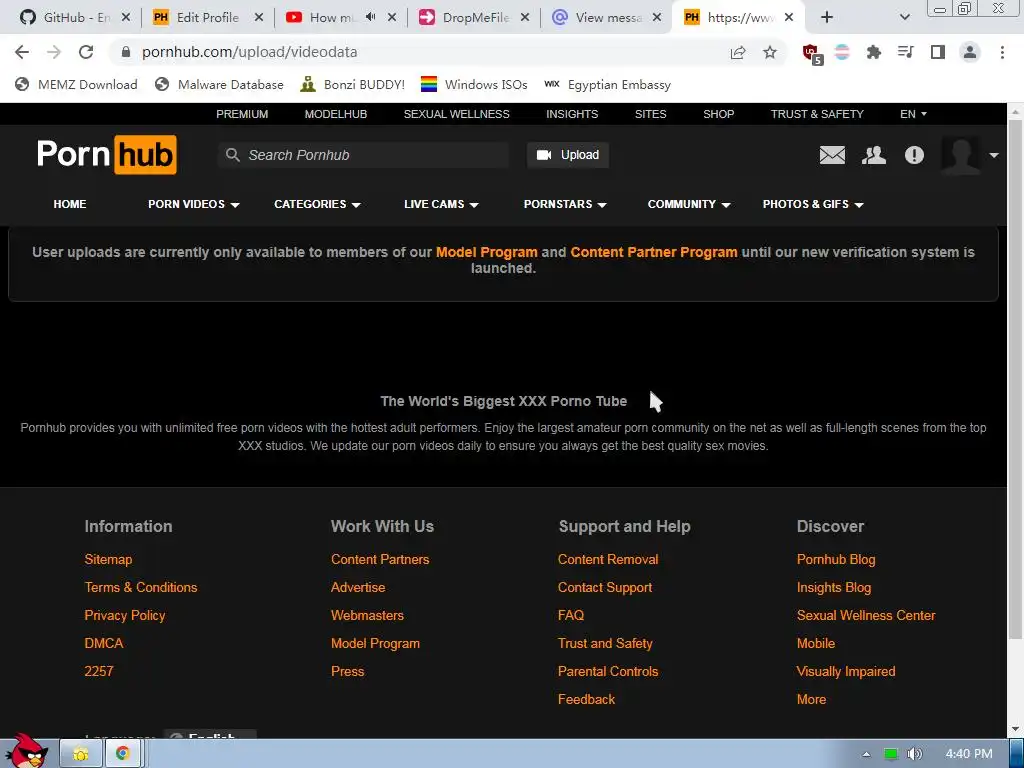Open the Webmasters footer link
Screen dimensions: 1024x768
coord(367,616)
